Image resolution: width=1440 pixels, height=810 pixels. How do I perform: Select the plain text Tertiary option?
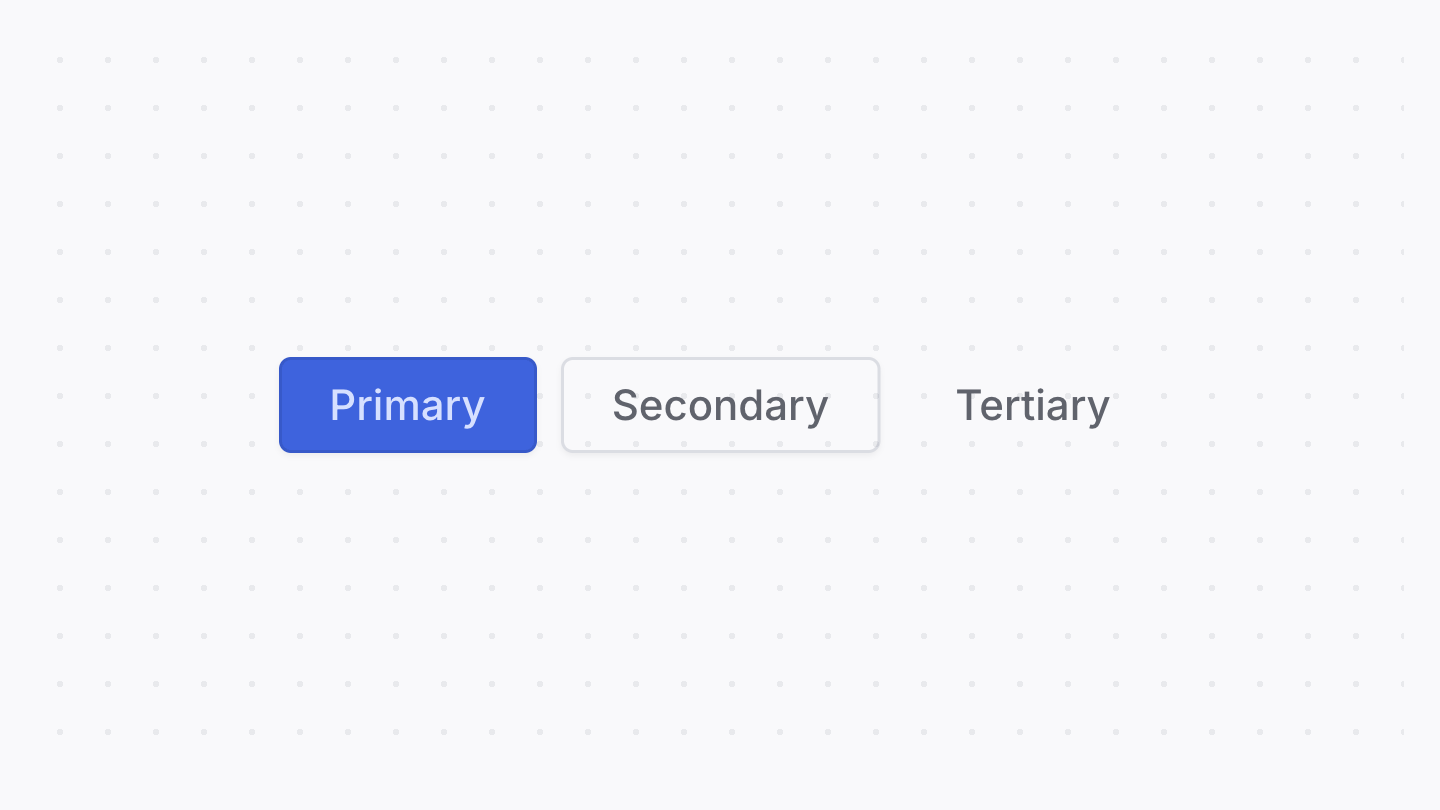pos(1032,405)
